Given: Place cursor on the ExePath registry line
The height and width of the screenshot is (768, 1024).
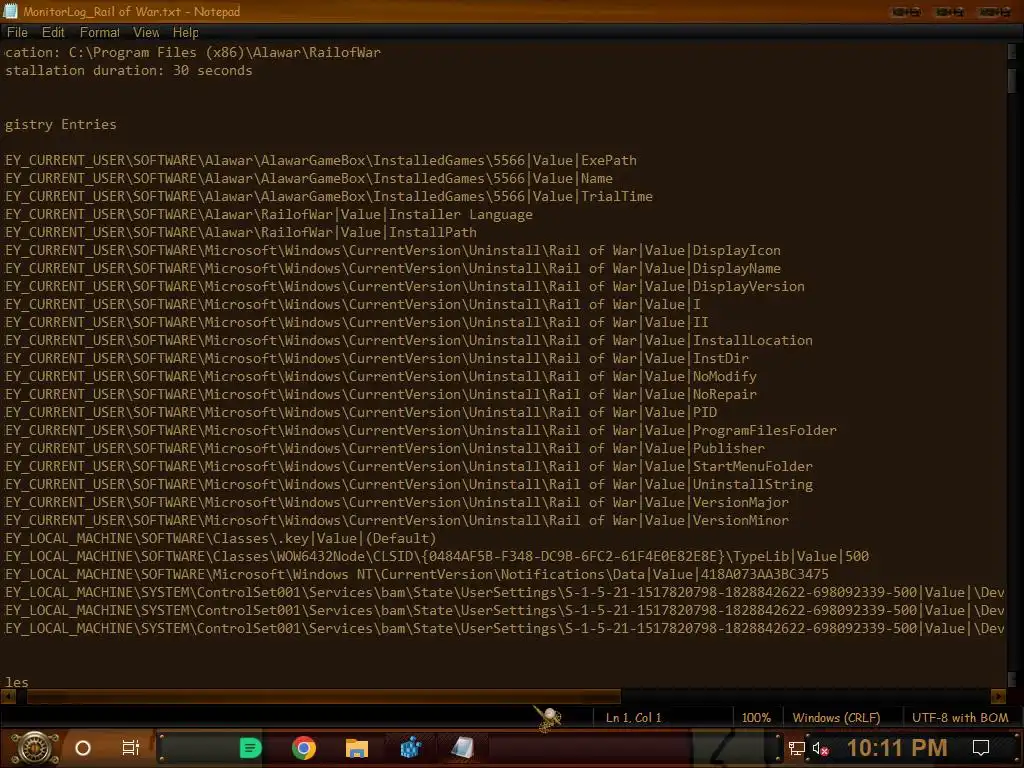Looking at the screenshot, I should [x=321, y=161].
